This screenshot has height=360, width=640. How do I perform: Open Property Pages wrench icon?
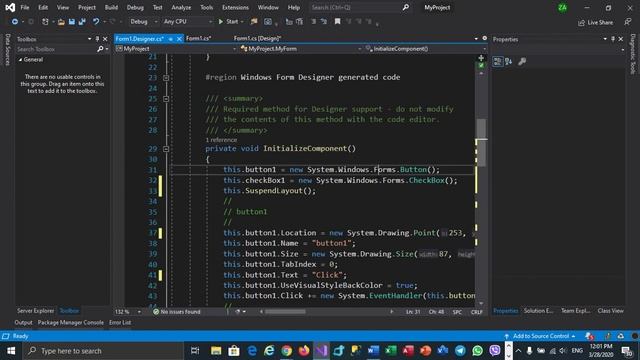click(x=522, y=62)
